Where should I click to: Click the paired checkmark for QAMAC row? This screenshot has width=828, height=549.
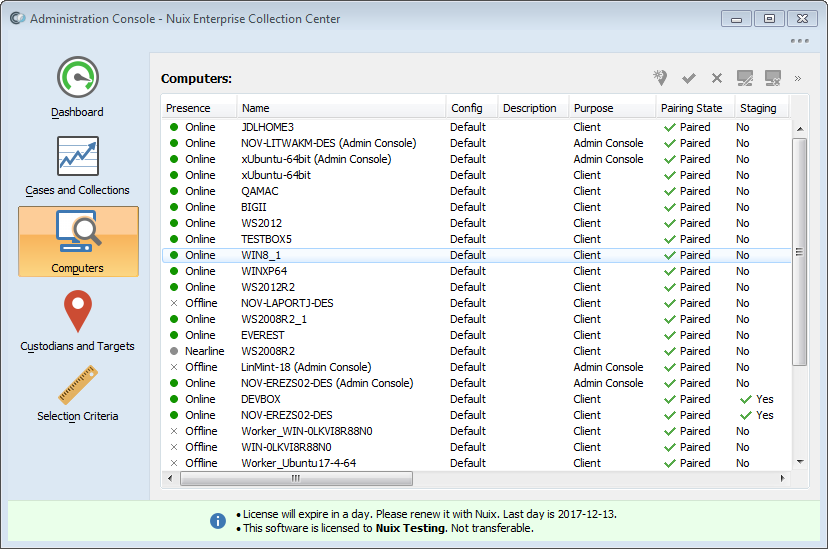670,192
